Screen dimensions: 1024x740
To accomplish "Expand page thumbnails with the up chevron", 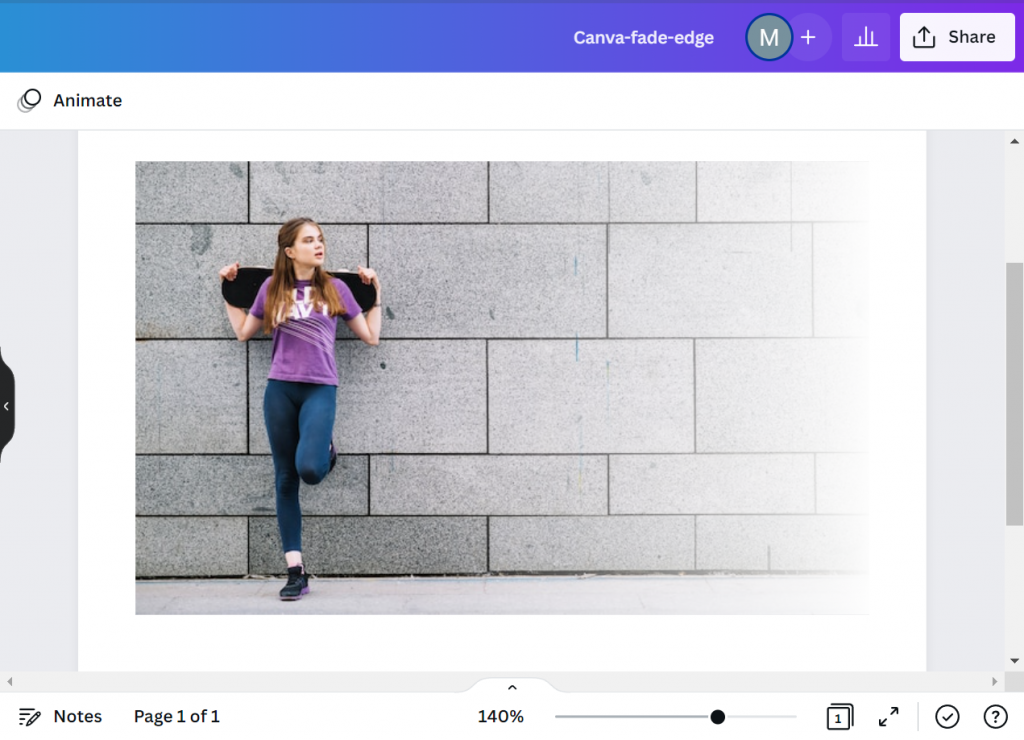I will (x=511, y=687).
